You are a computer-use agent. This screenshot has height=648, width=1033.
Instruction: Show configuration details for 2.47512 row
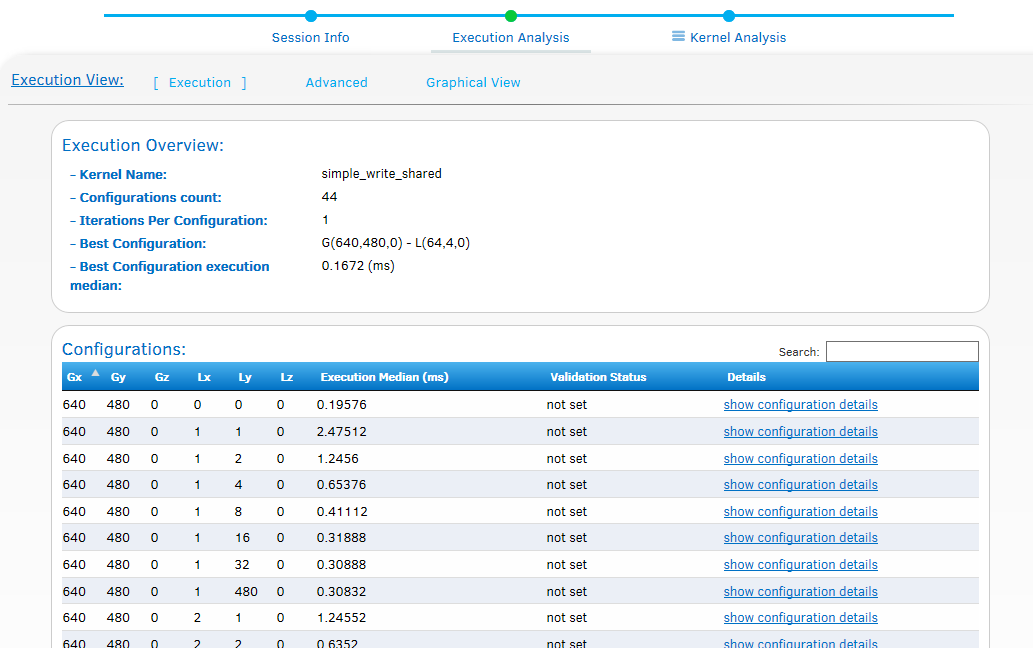(x=800, y=432)
